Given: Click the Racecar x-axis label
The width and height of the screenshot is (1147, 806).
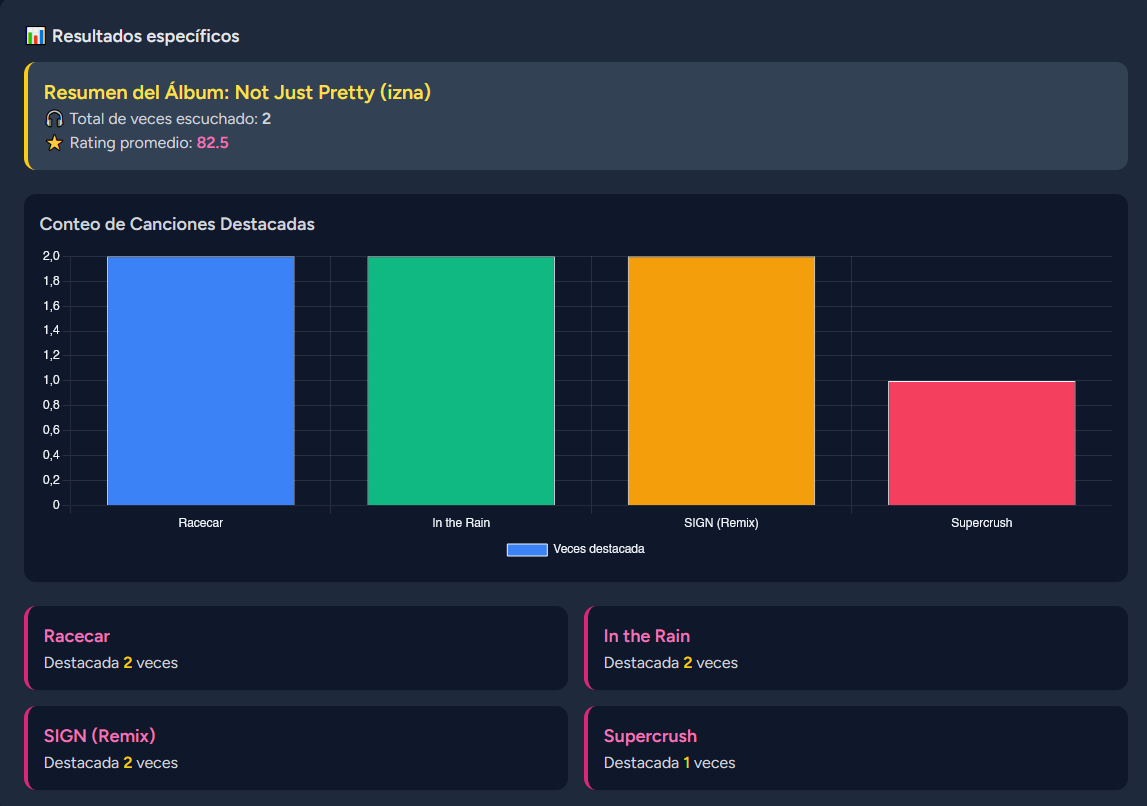Looking at the screenshot, I should tap(200, 523).
